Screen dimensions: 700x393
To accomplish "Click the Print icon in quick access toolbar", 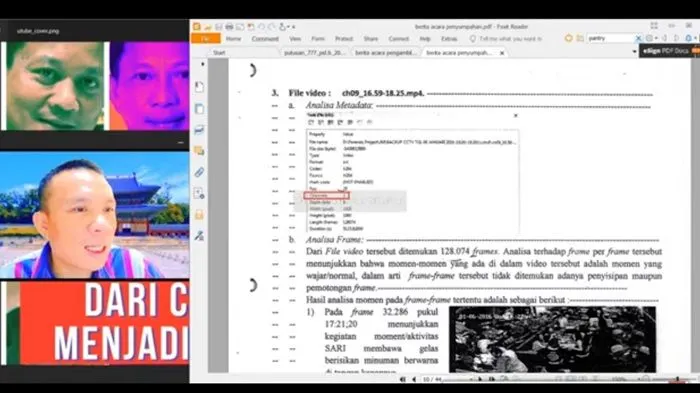I will tap(229, 27).
